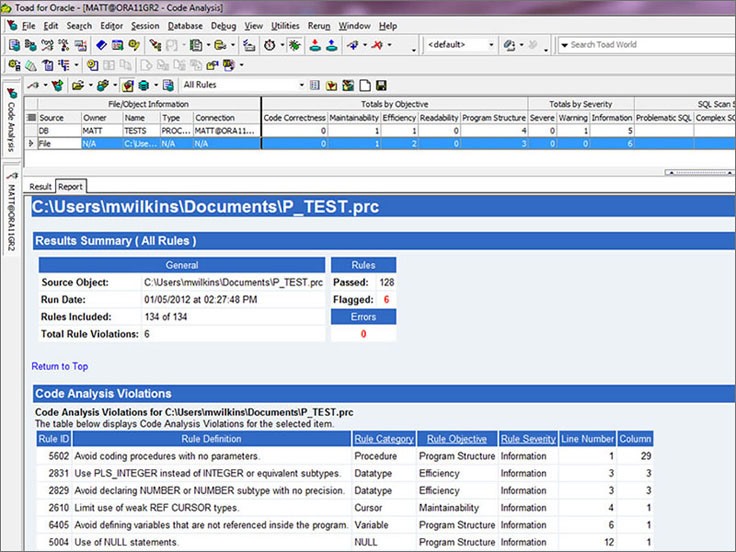Click the blue diamond toolbar icon

click(101, 45)
